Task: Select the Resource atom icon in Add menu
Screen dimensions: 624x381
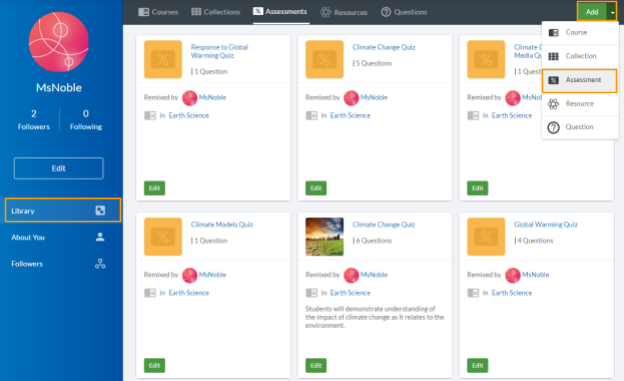Action: (x=554, y=104)
